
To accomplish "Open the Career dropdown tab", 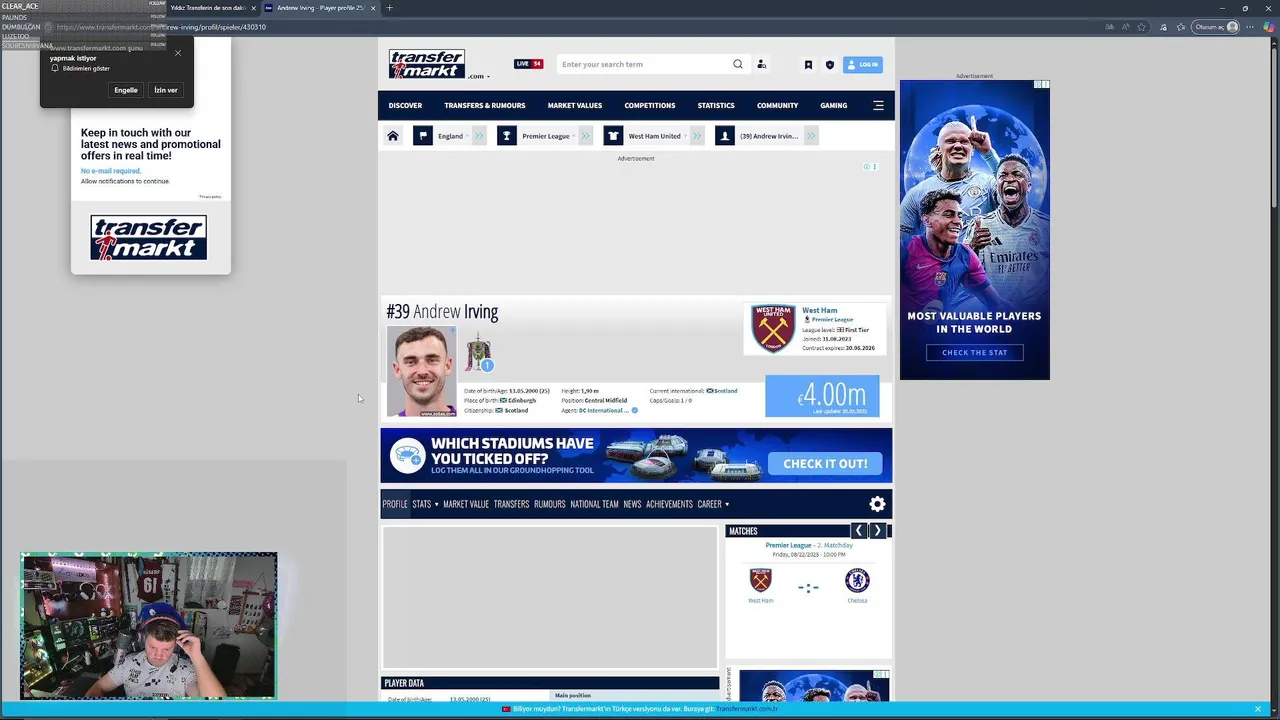I will coord(713,504).
